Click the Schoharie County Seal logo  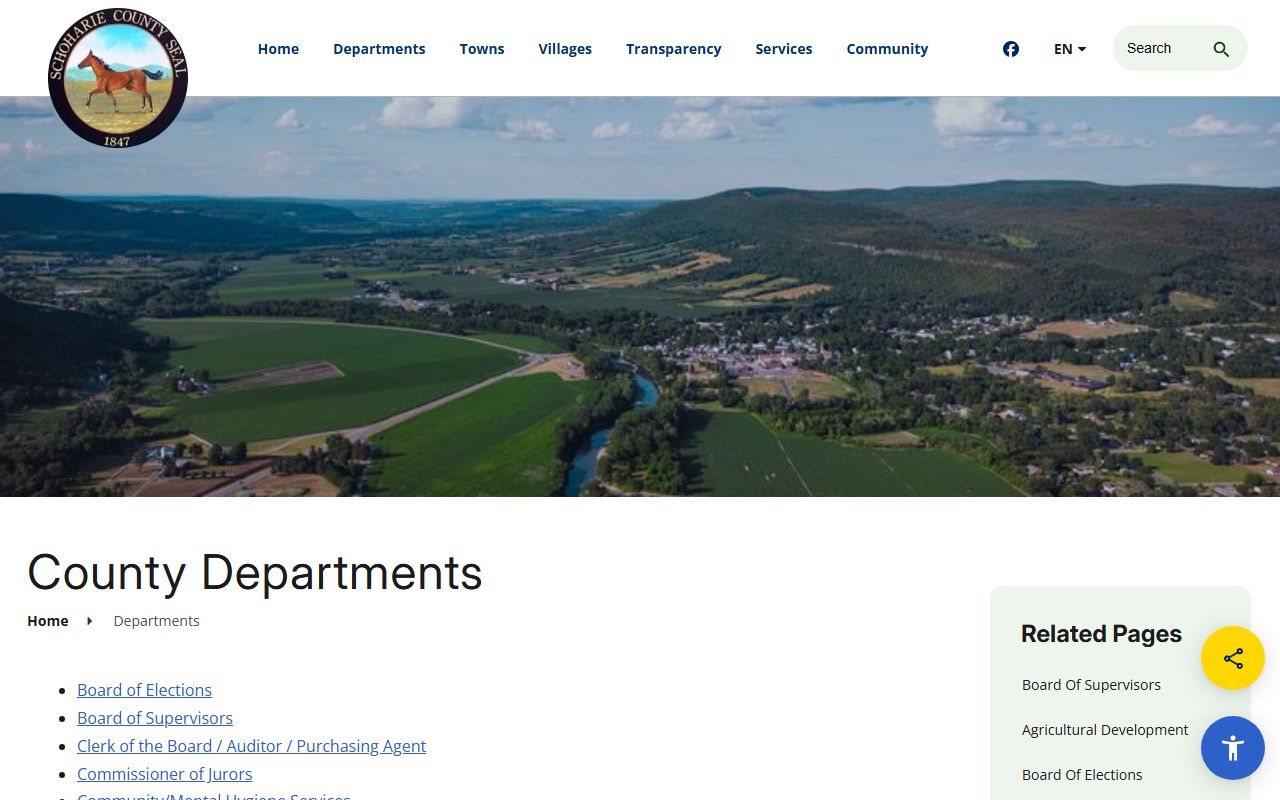pos(118,78)
